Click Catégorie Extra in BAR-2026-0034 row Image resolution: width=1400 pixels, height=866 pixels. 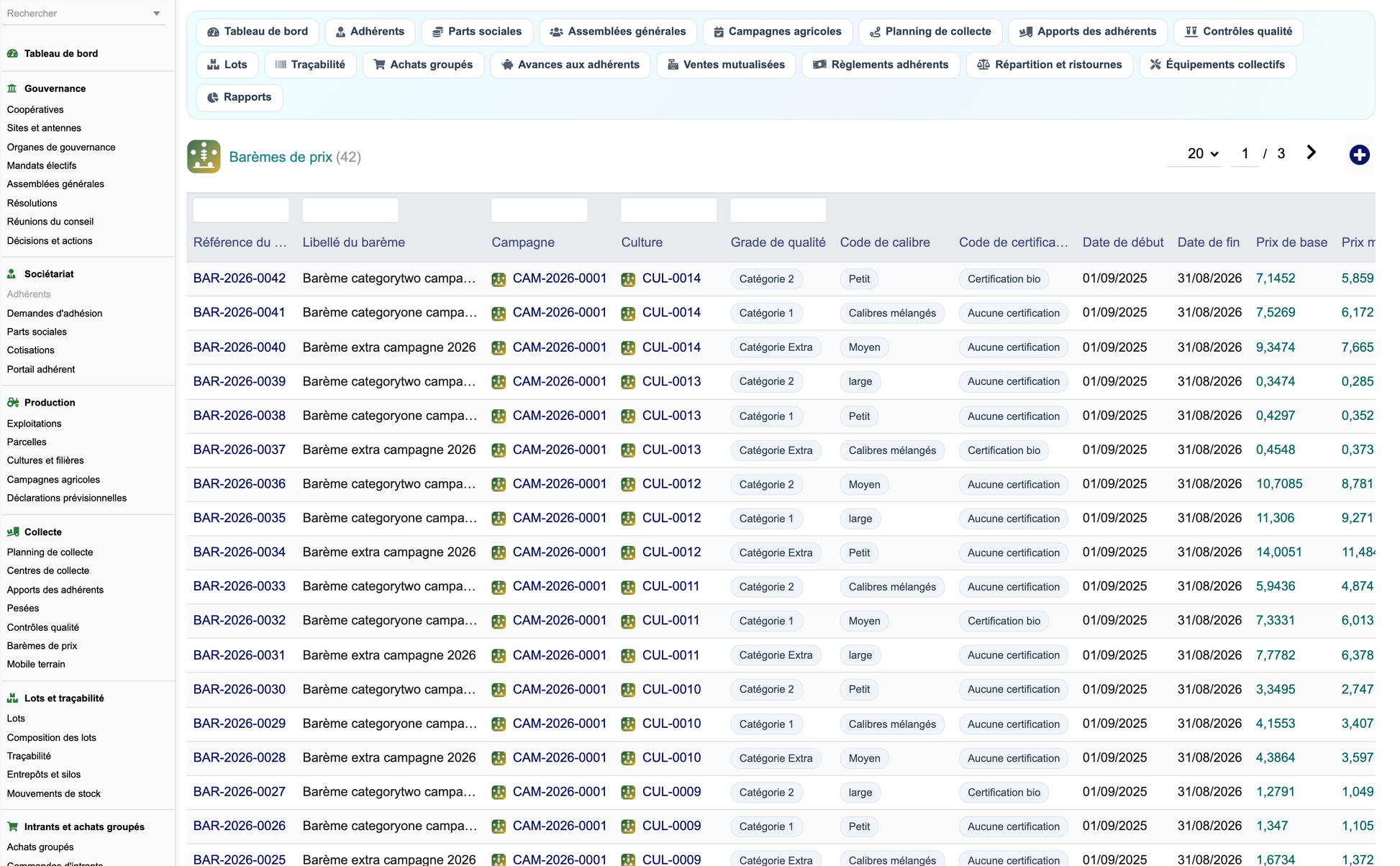776,552
